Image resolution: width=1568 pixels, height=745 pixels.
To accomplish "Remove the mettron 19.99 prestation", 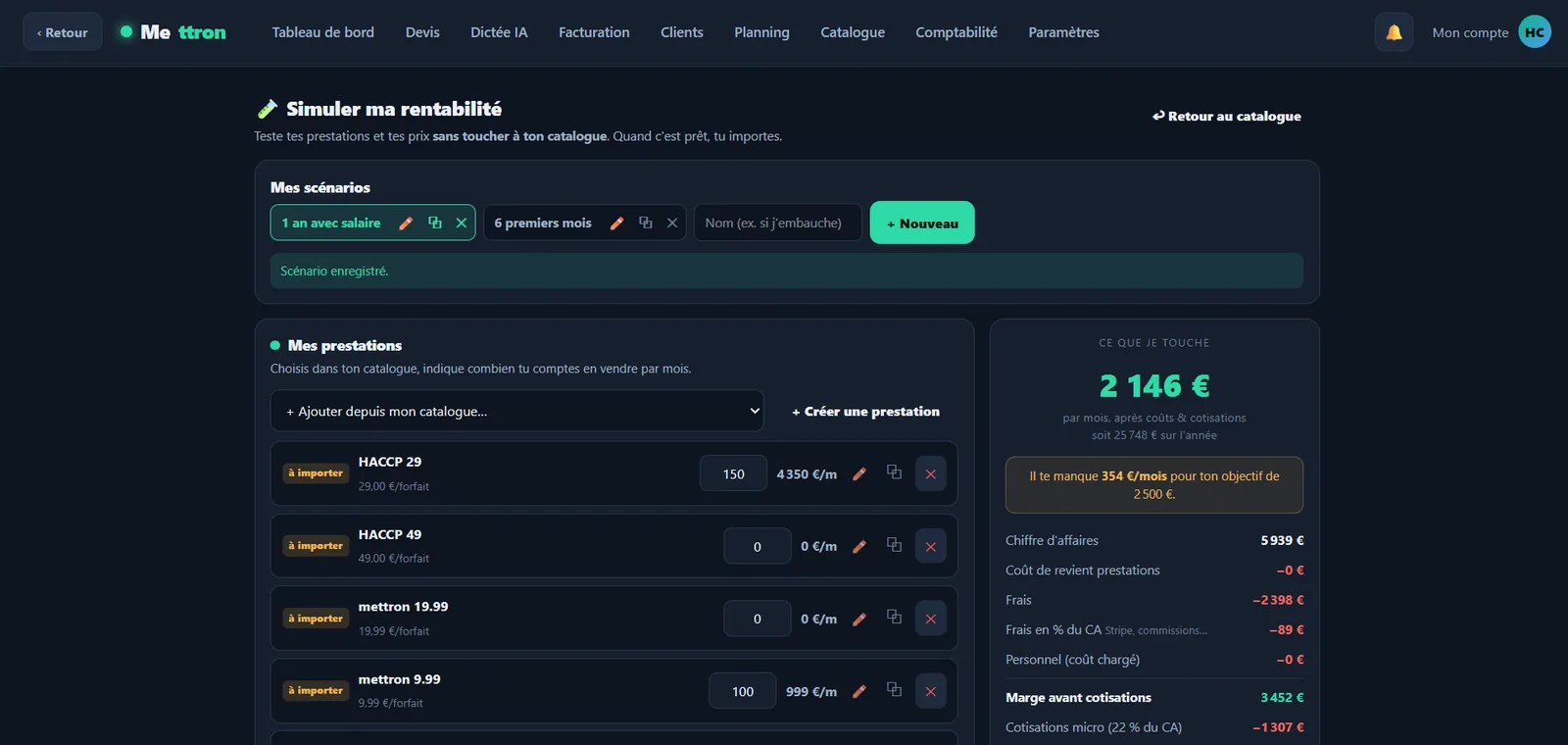I will (x=931, y=619).
